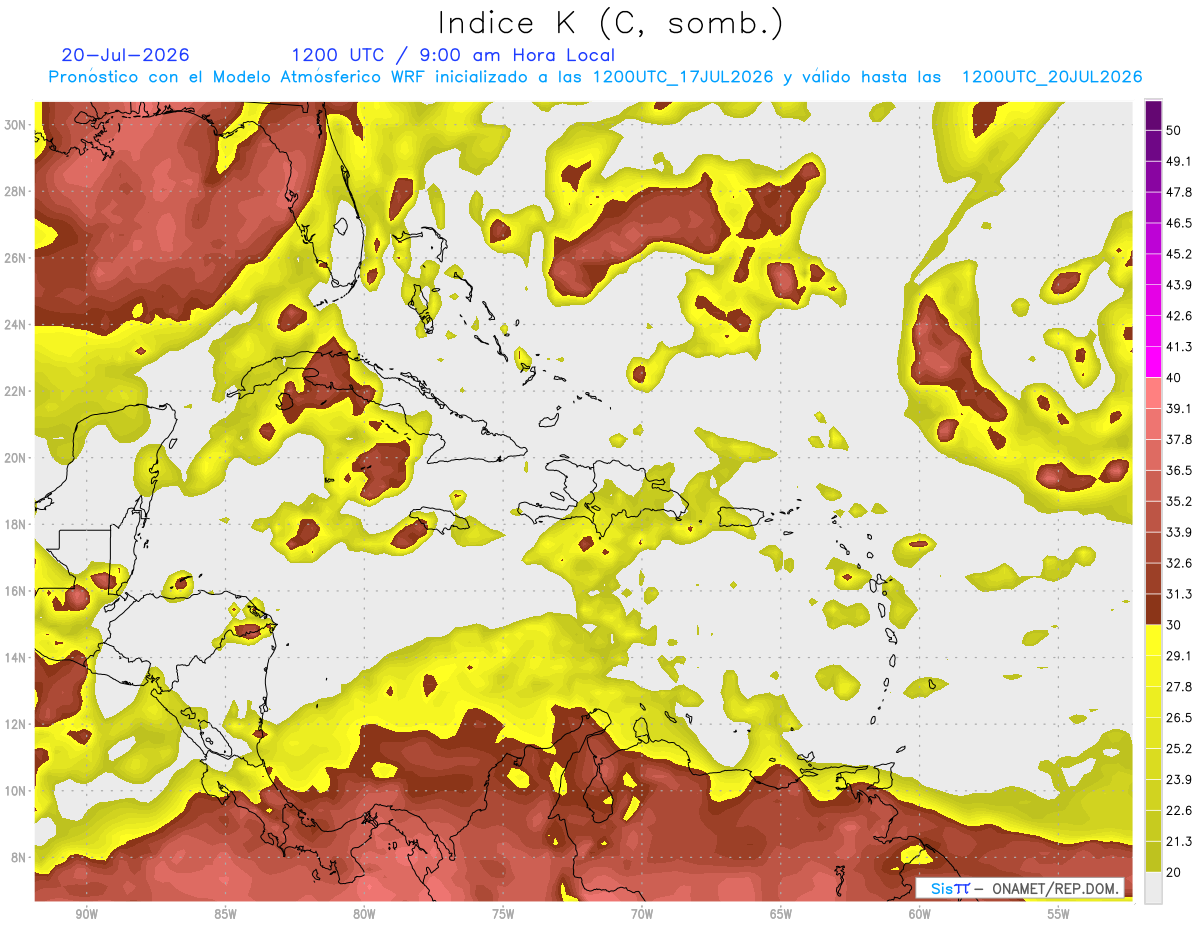
Task: Click the legend value 35.2
Action: coord(1178,501)
